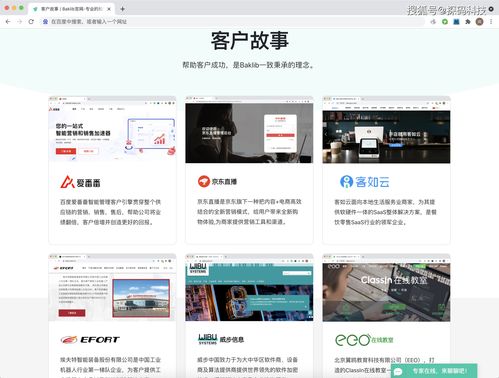Click the browser forward arrow
Screen dimensions: 499x378
(19, 22)
